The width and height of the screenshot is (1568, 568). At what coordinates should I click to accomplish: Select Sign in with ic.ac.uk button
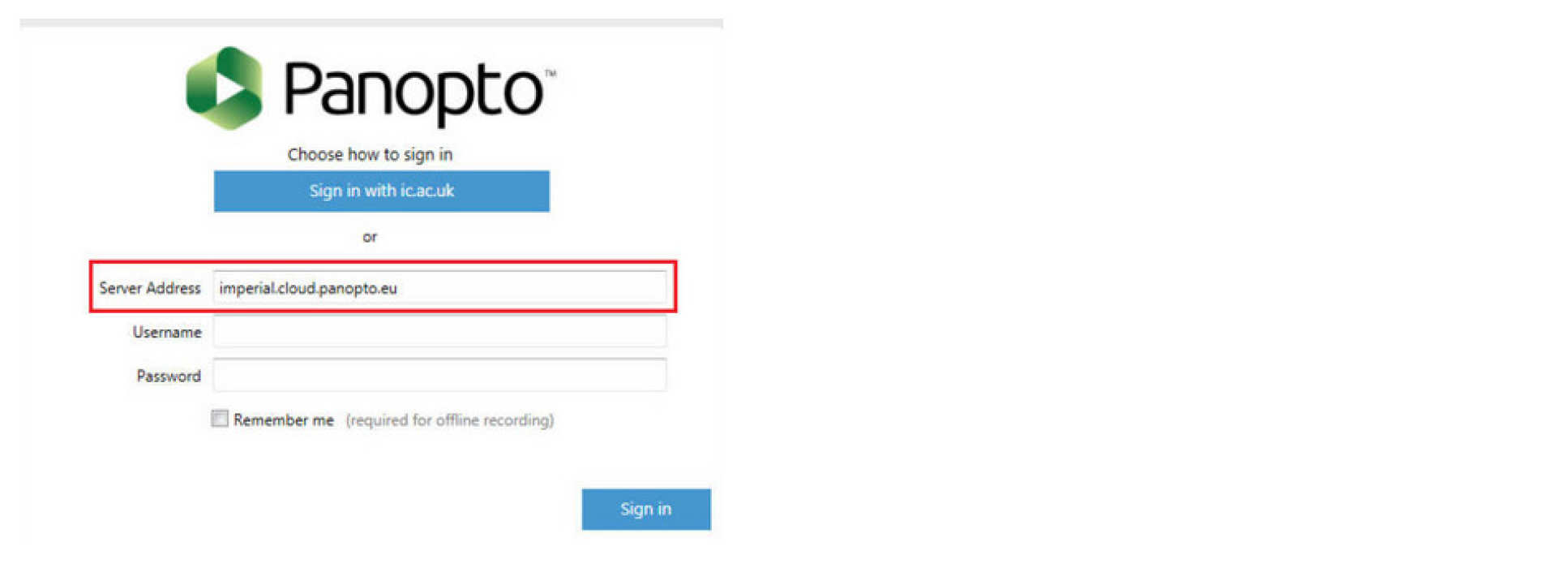click(382, 191)
